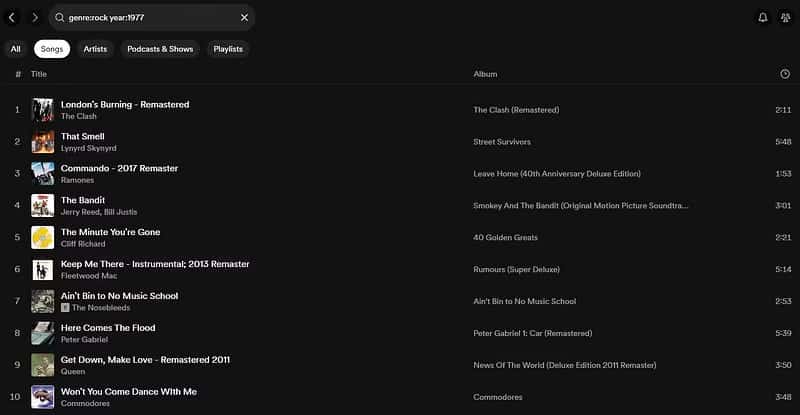Open notifications bell
This screenshot has height=415, width=800.
tap(762, 17)
